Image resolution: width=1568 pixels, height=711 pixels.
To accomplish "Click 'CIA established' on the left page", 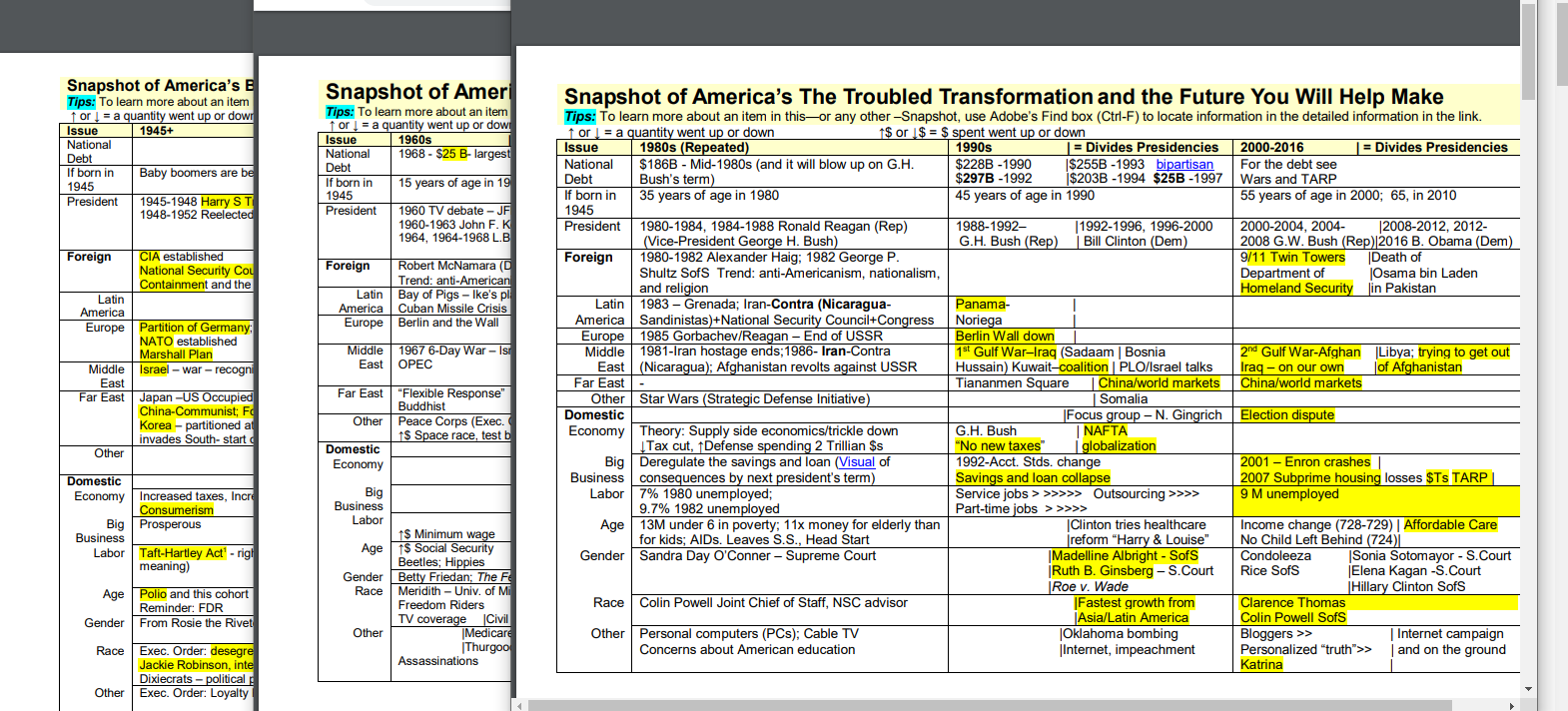I will click(182, 257).
